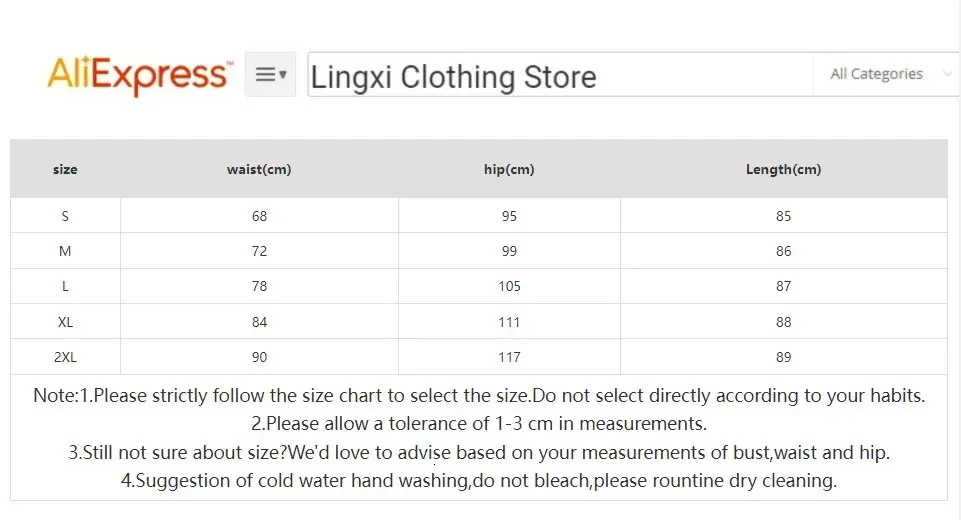This screenshot has height=520, width=961.
Task: Select the M size row label
Action: tap(65, 251)
